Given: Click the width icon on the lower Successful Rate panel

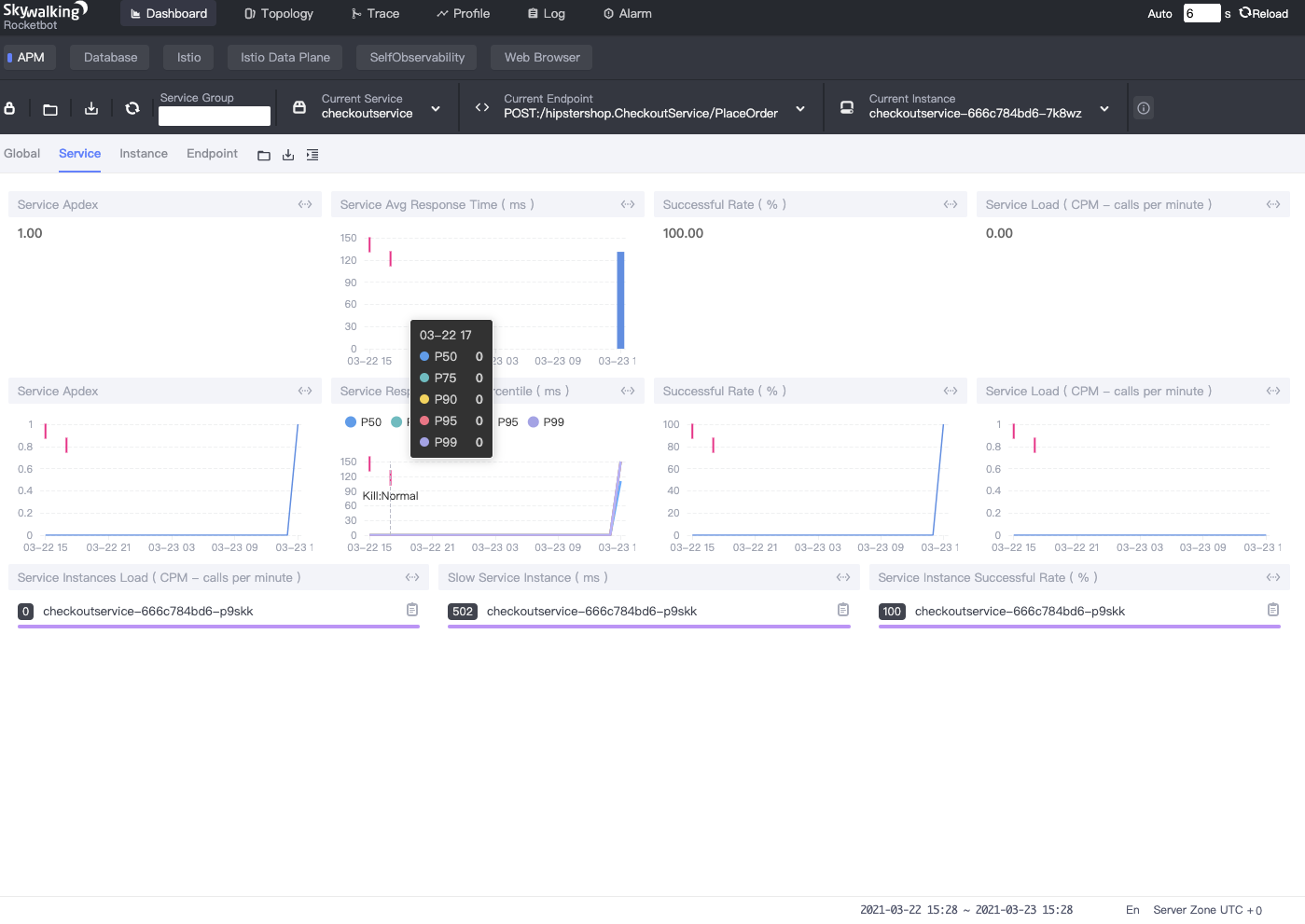Looking at the screenshot, I should coord(951,391).
